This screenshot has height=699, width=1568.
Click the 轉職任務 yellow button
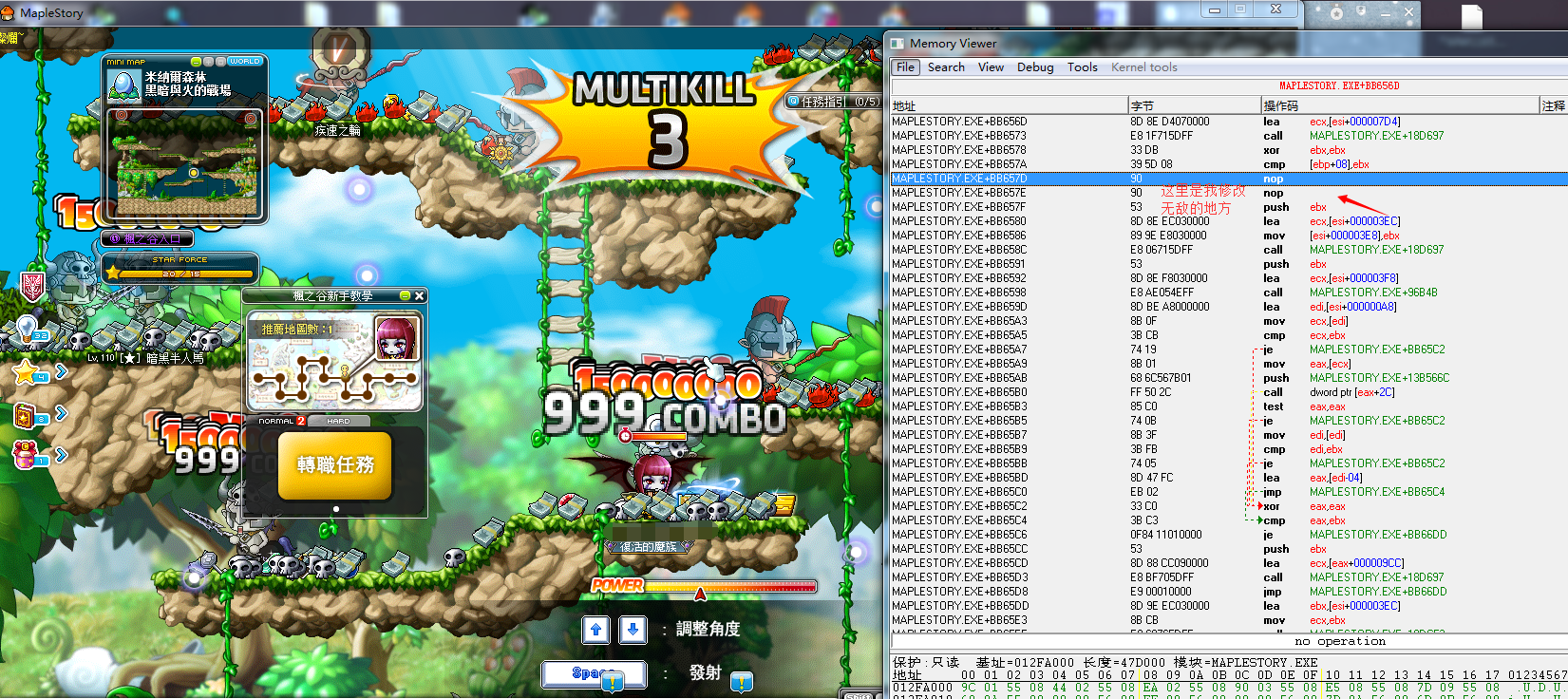pyautogui.click(x=335, y=464)
